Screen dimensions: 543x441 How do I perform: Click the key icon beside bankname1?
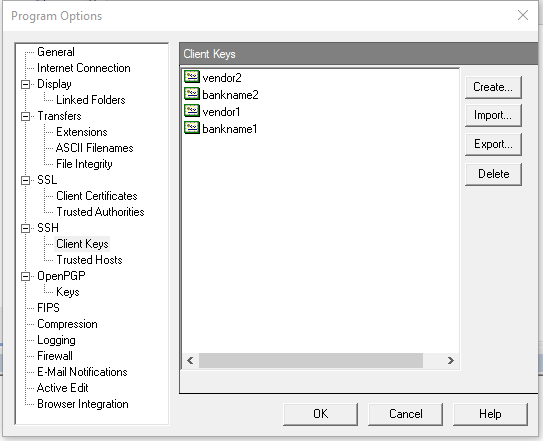pos(192,128)
